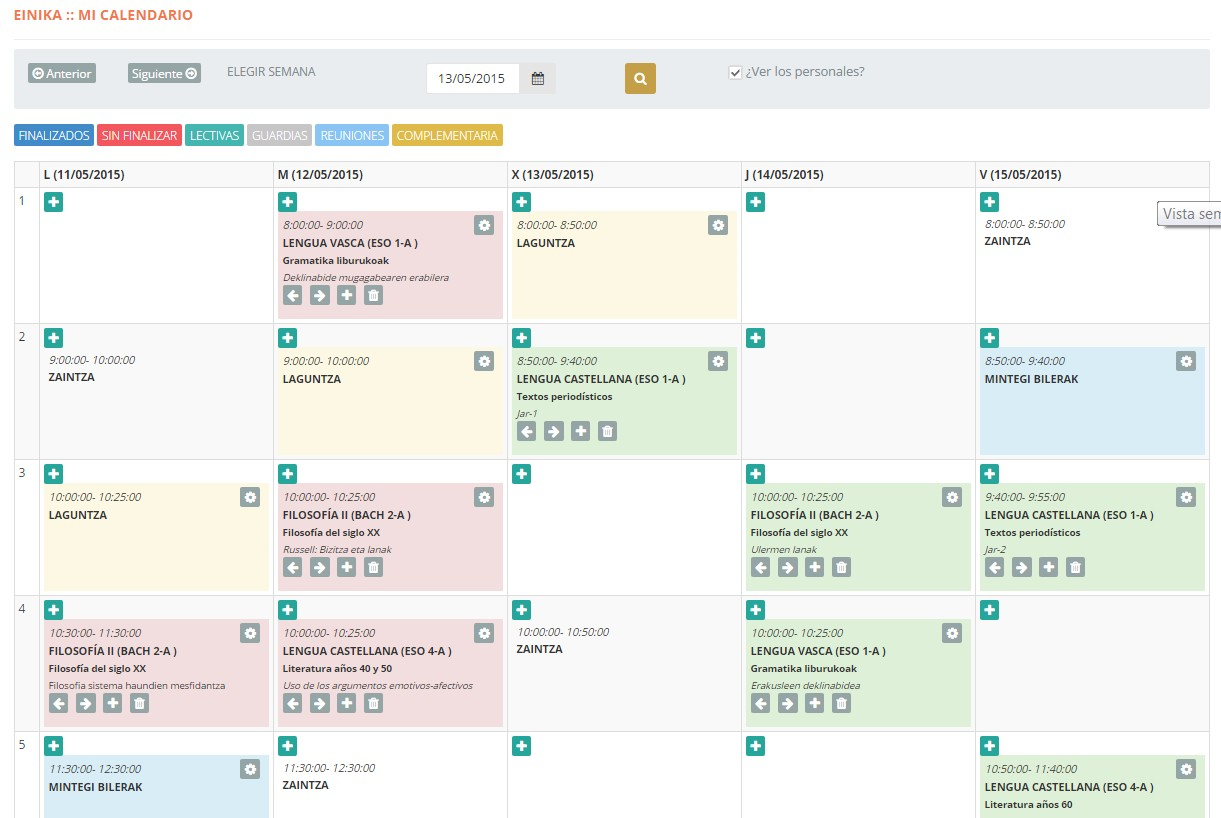The width and height of the screenshot is (1221, 818).
Task: Add an entry on Monday period 1
Action: (54, 202)
